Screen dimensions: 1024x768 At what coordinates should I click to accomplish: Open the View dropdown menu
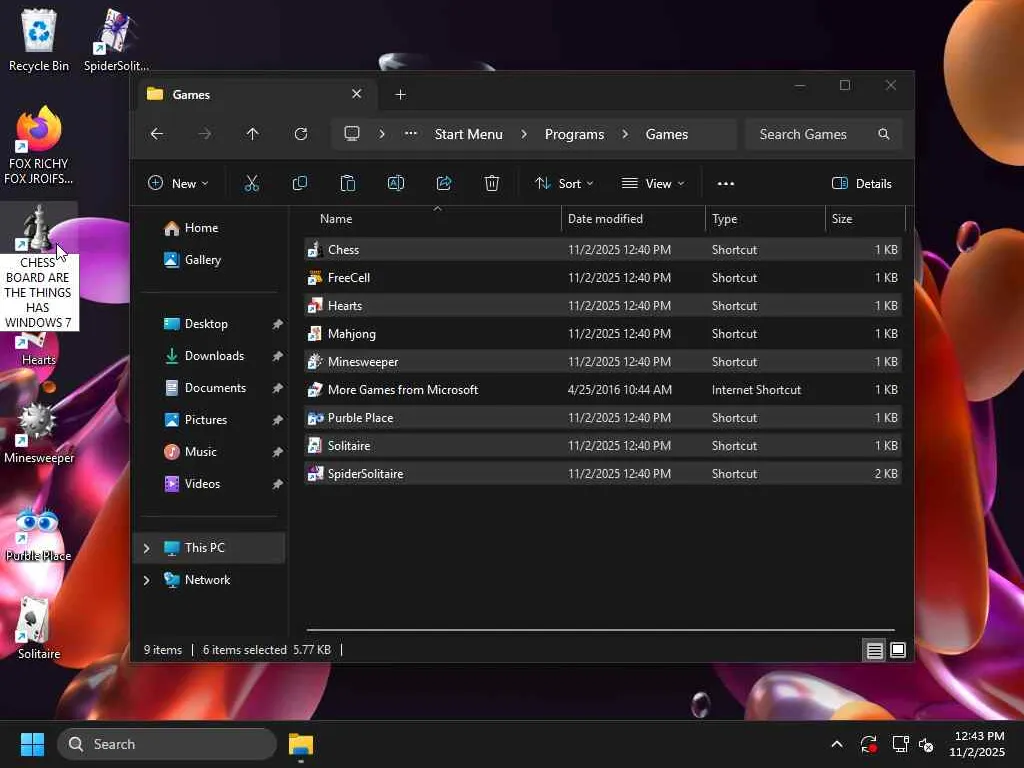653,184
